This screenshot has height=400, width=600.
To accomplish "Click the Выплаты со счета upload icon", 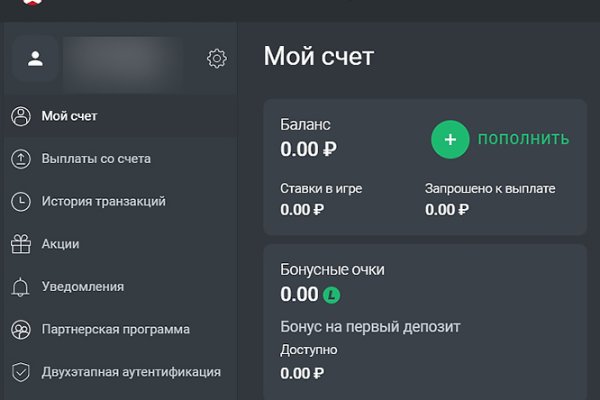I will 20,159.
